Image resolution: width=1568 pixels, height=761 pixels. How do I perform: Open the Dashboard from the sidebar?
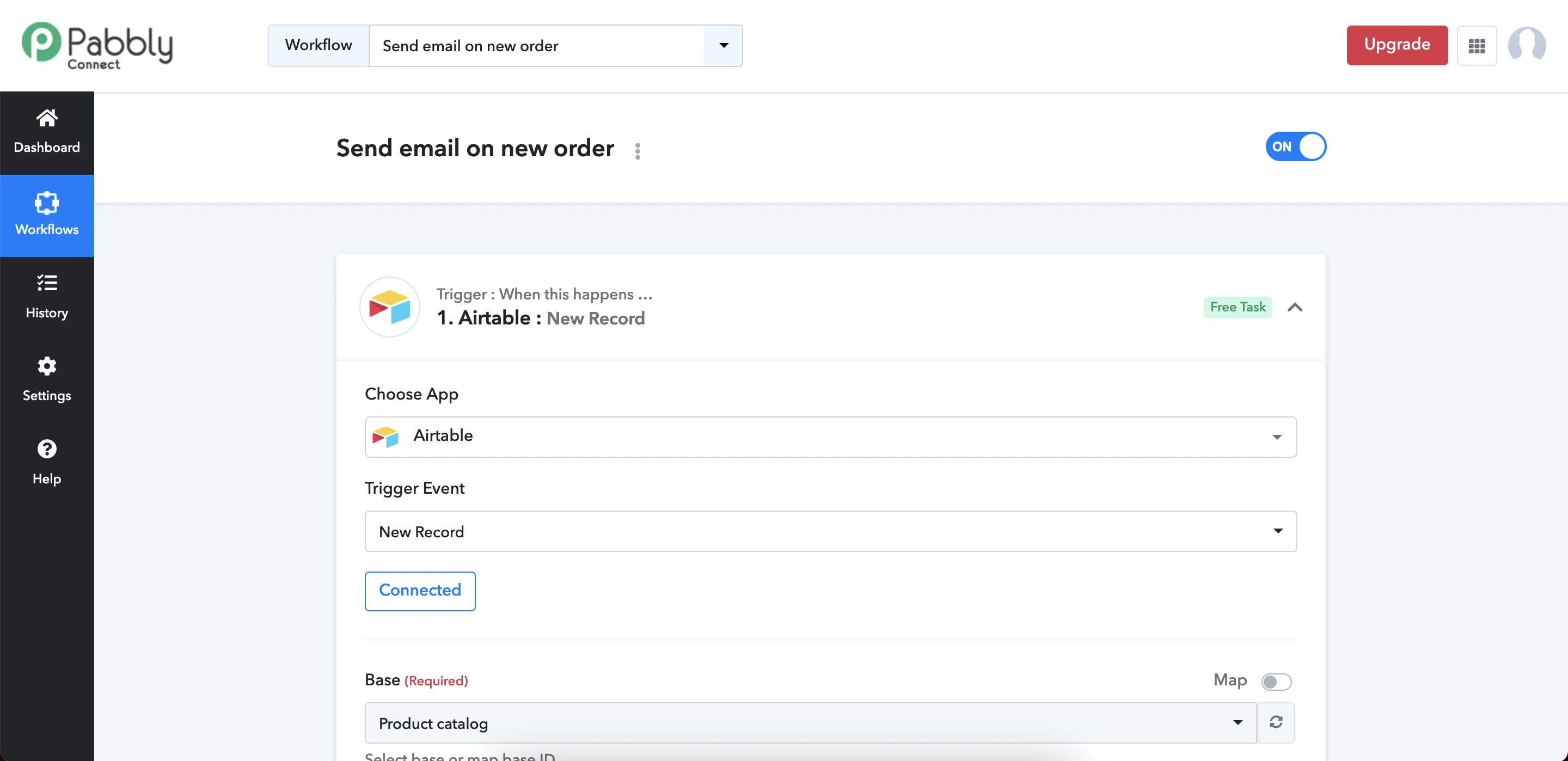[x=47, y=132]
